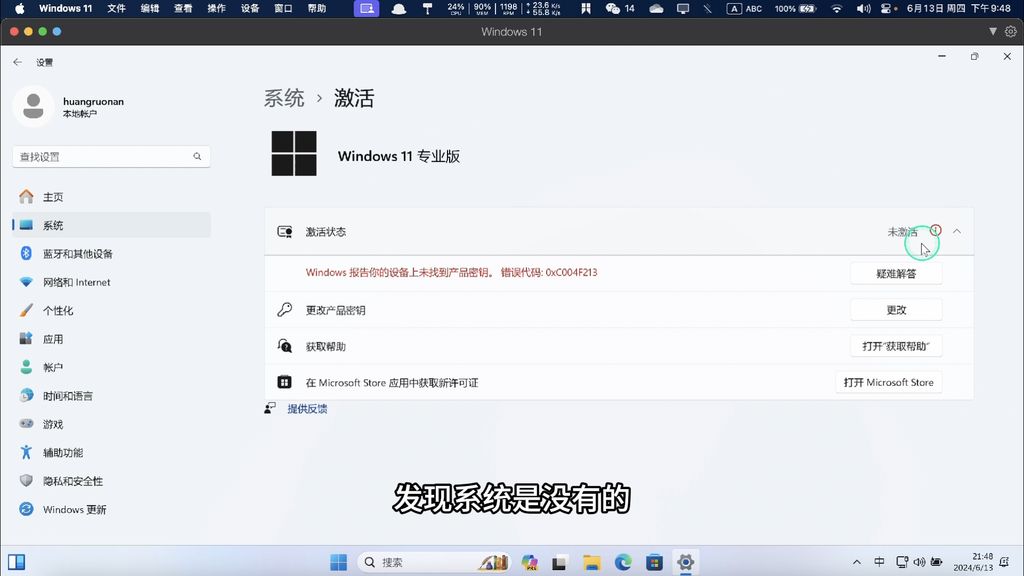1024x576 pixels.
Task: Click the 查找设置 search field
Action: tap(111, 157)
